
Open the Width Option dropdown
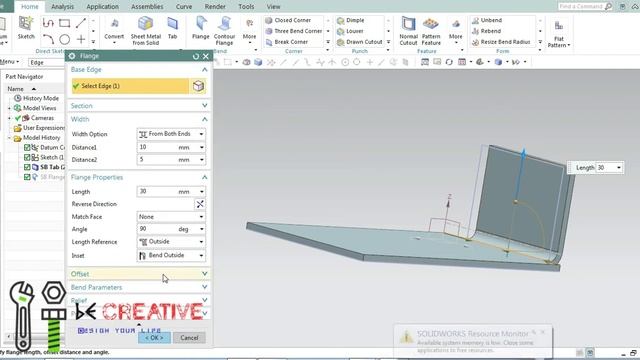171,134
